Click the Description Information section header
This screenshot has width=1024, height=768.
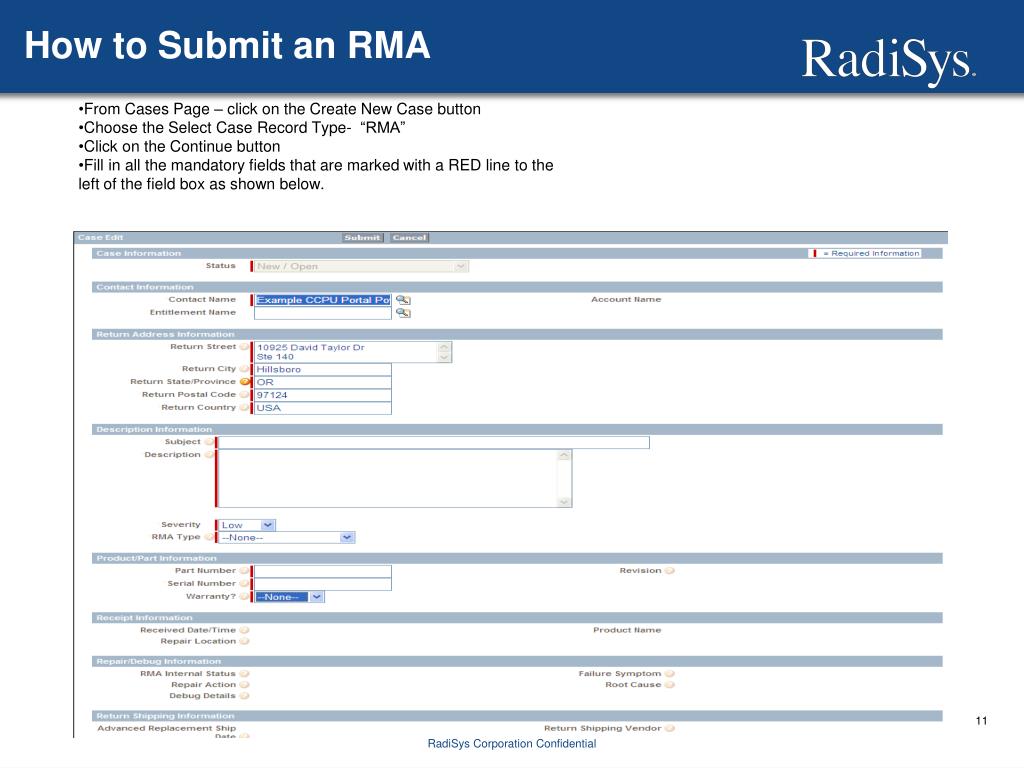point(517,430)
